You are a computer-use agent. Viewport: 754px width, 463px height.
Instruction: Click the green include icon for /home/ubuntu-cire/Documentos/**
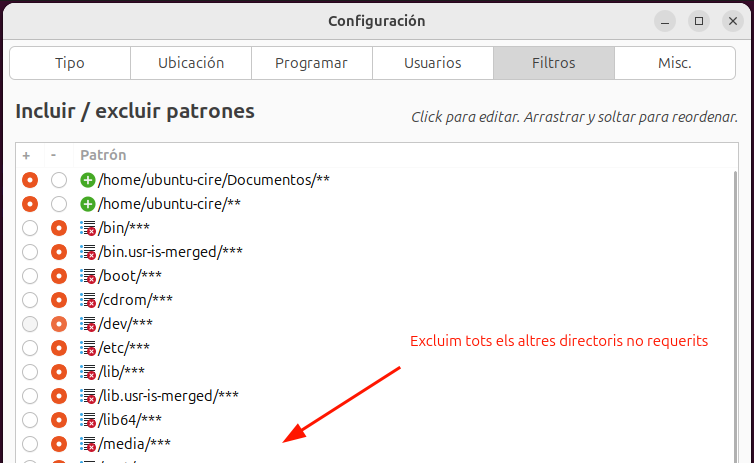click(x=88, y=180)
